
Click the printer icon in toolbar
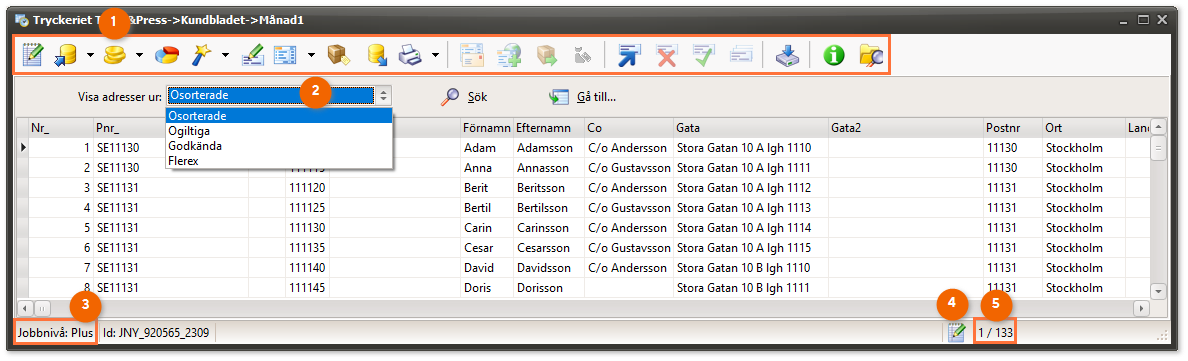411,55
